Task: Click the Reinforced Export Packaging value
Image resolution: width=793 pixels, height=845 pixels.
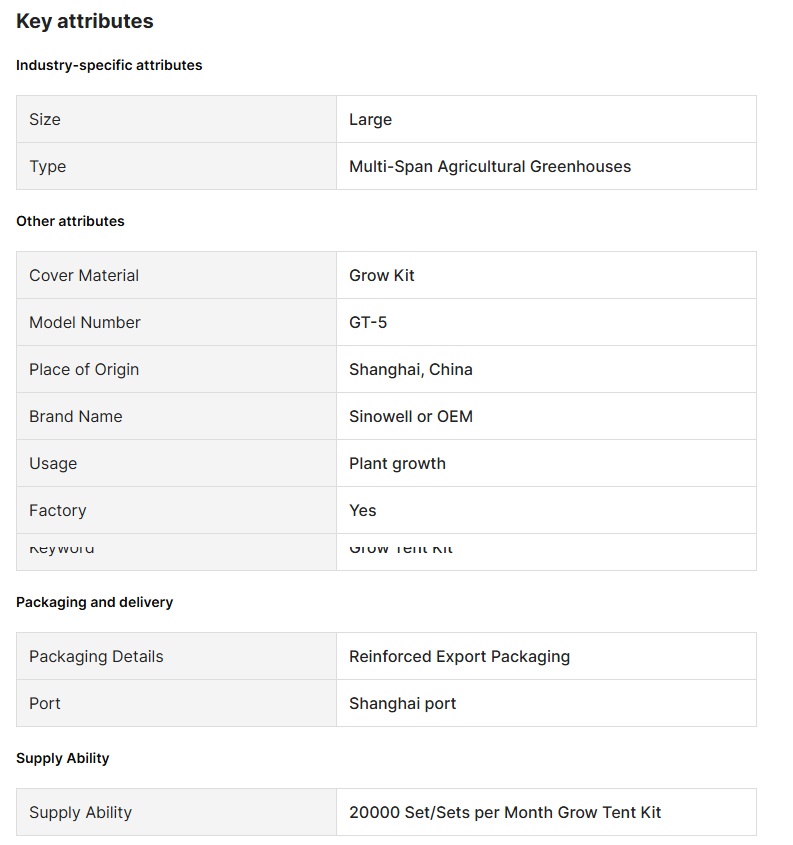Action: click(x=459, y=656)
